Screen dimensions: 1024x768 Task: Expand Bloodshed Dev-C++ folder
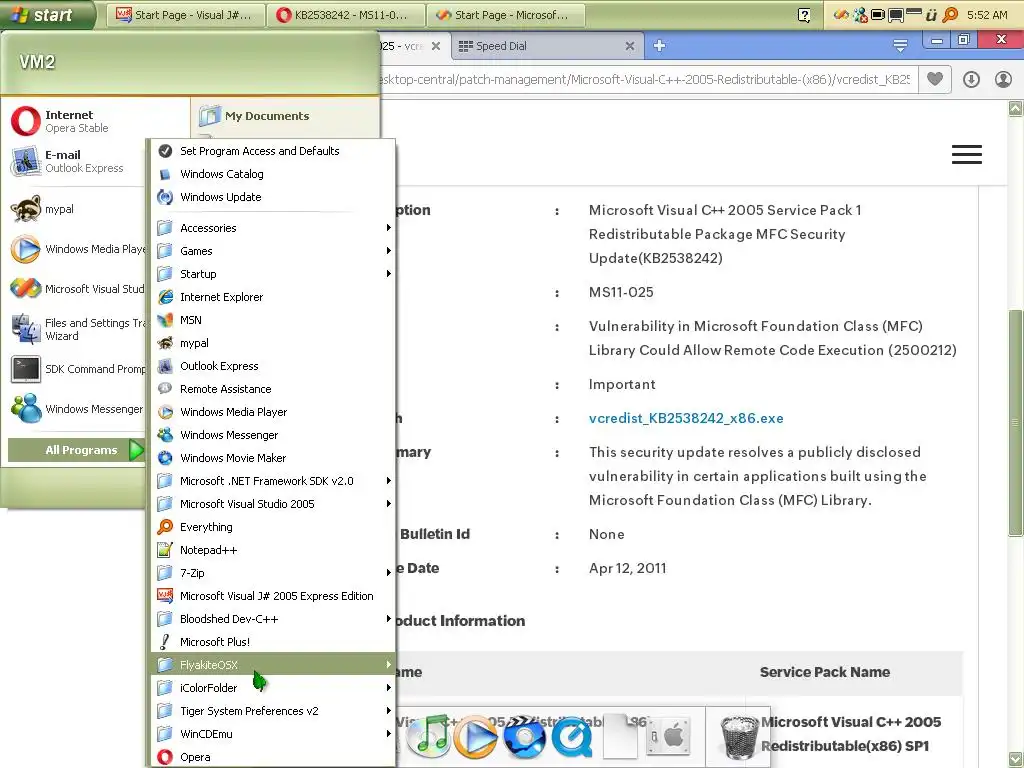(273, 618)
